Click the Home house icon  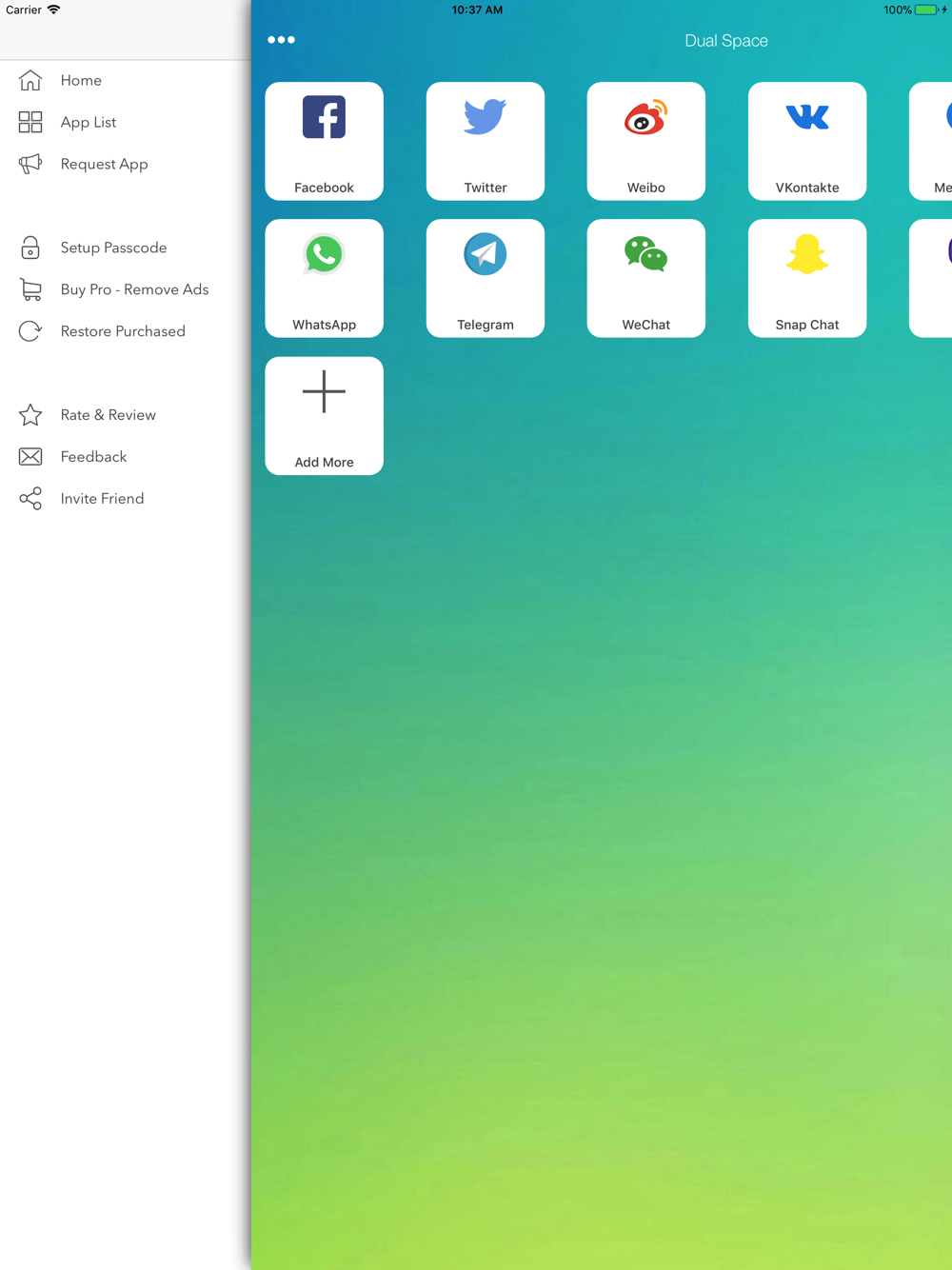(30, 80)
